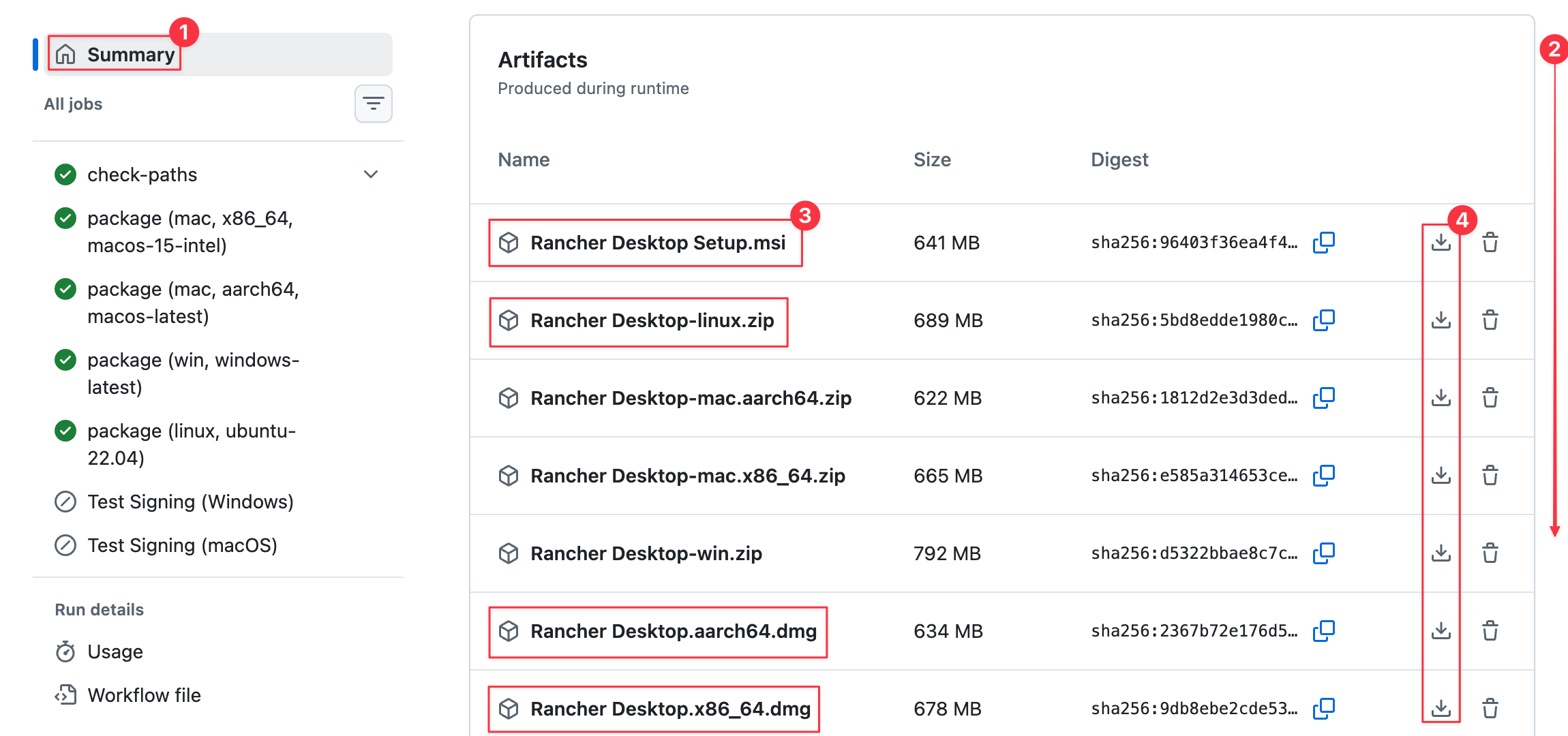Click the job filter icon button

point(374,104)
